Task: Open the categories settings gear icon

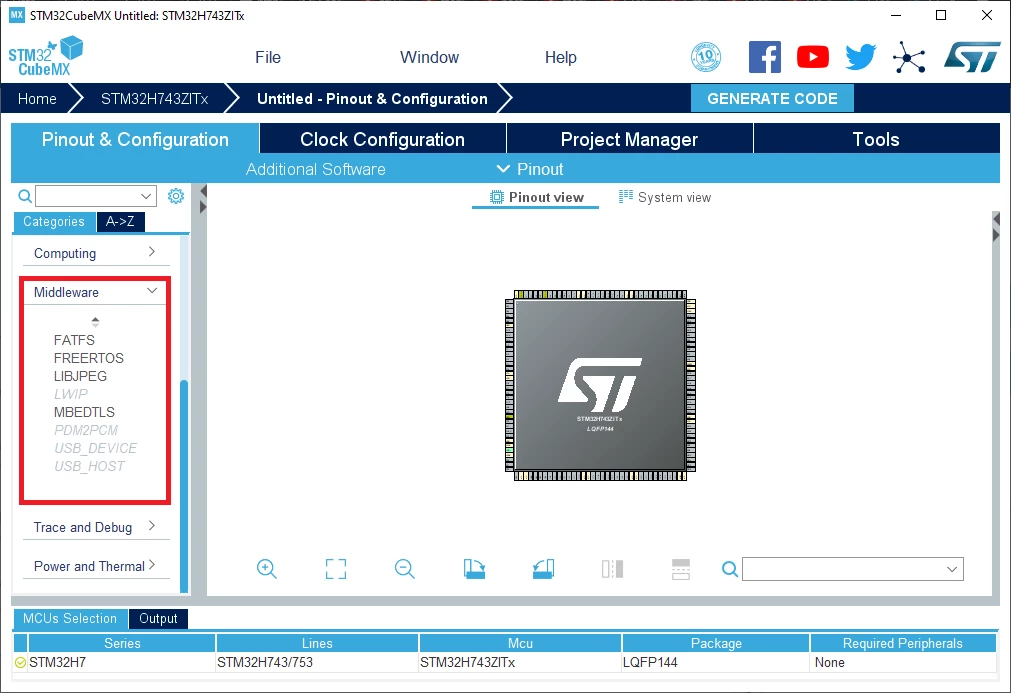Action: [176, 196]
